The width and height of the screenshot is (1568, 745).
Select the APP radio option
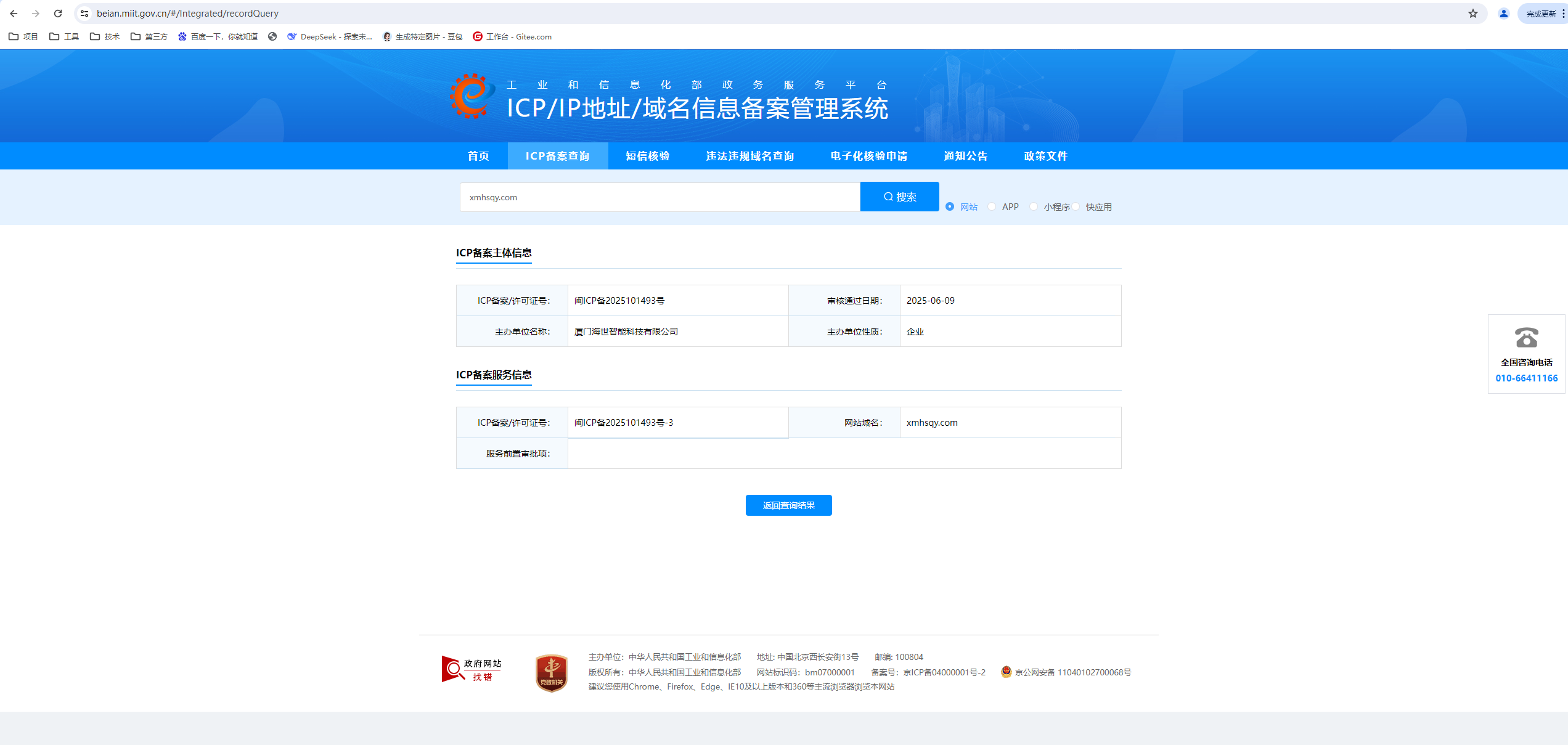pyautogui.click(x=992, y=206)
